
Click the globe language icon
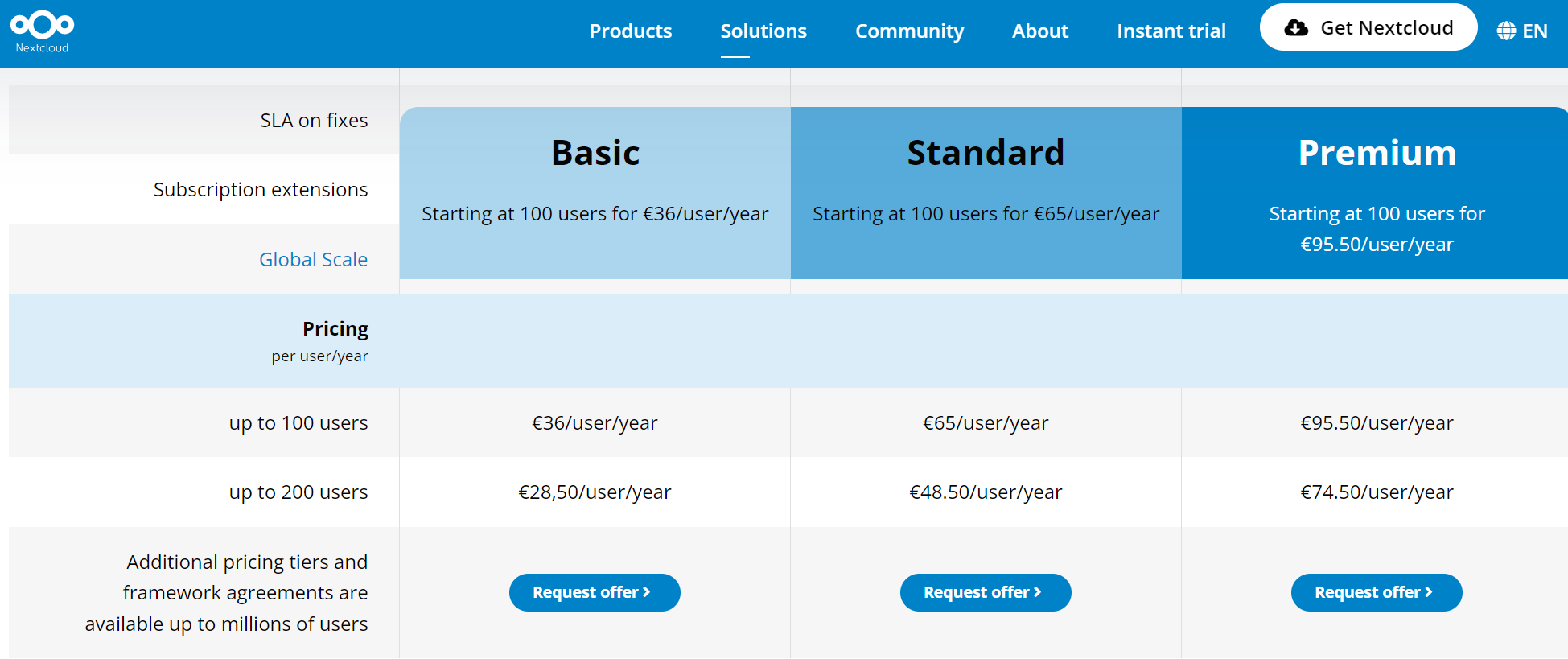click(1506, 31)
